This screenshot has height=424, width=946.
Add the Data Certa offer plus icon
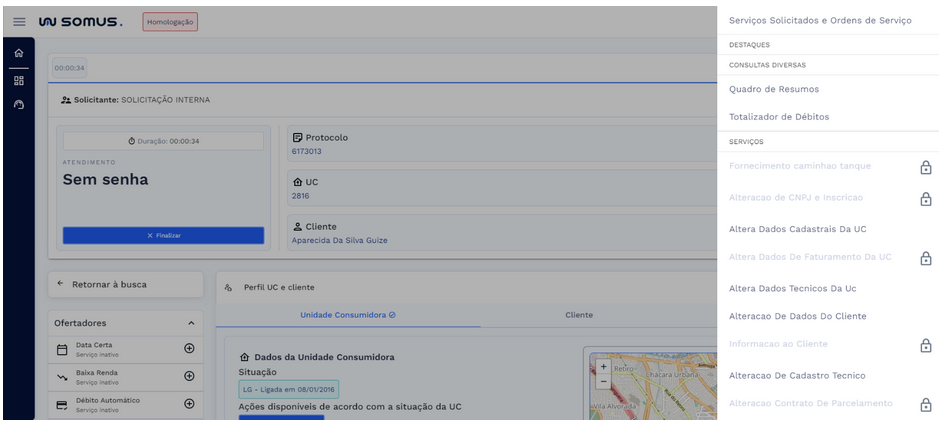(189, 348)
